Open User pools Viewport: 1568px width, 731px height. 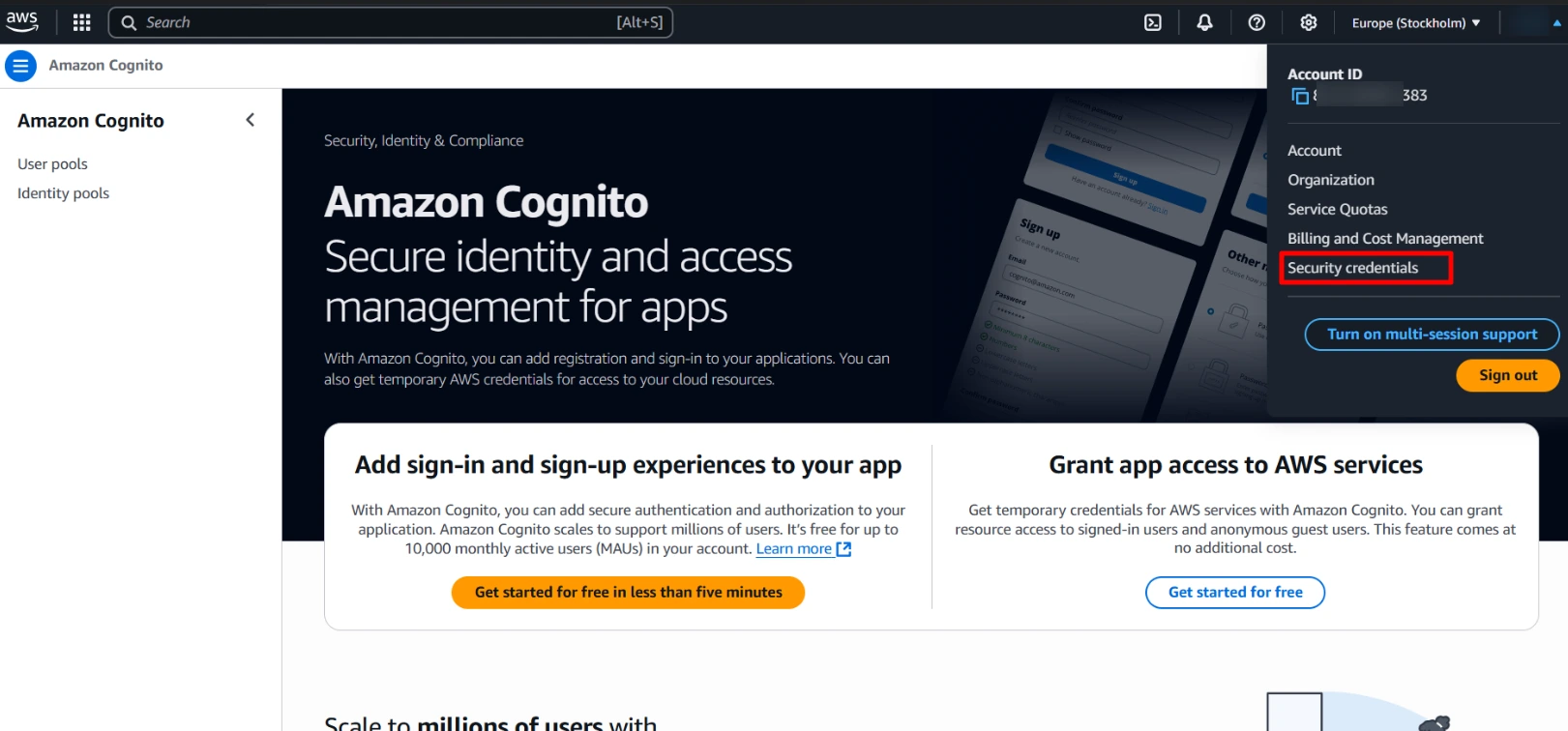52,164
